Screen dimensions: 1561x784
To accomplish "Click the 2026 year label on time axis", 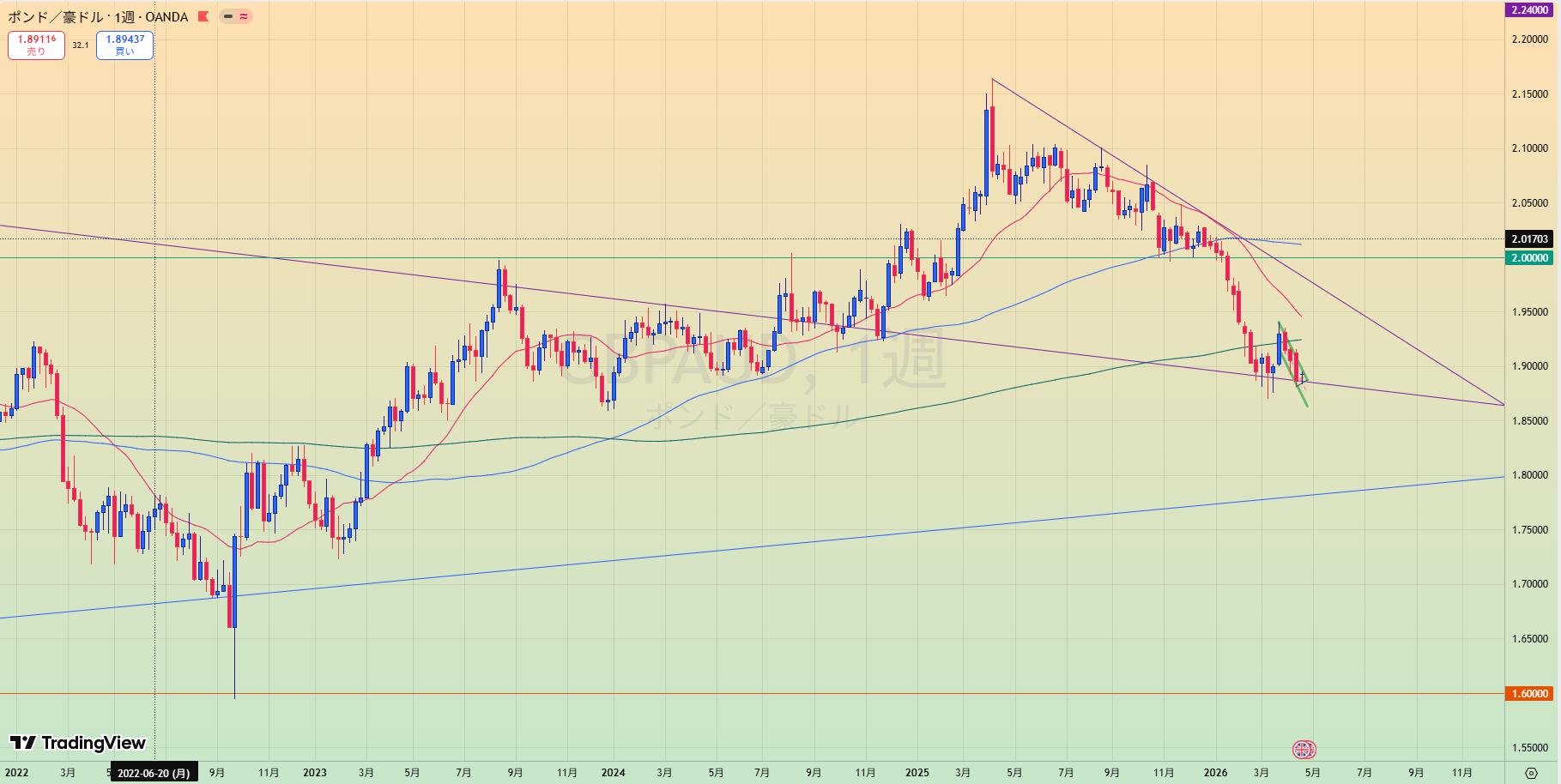I will coord(1215,773).
